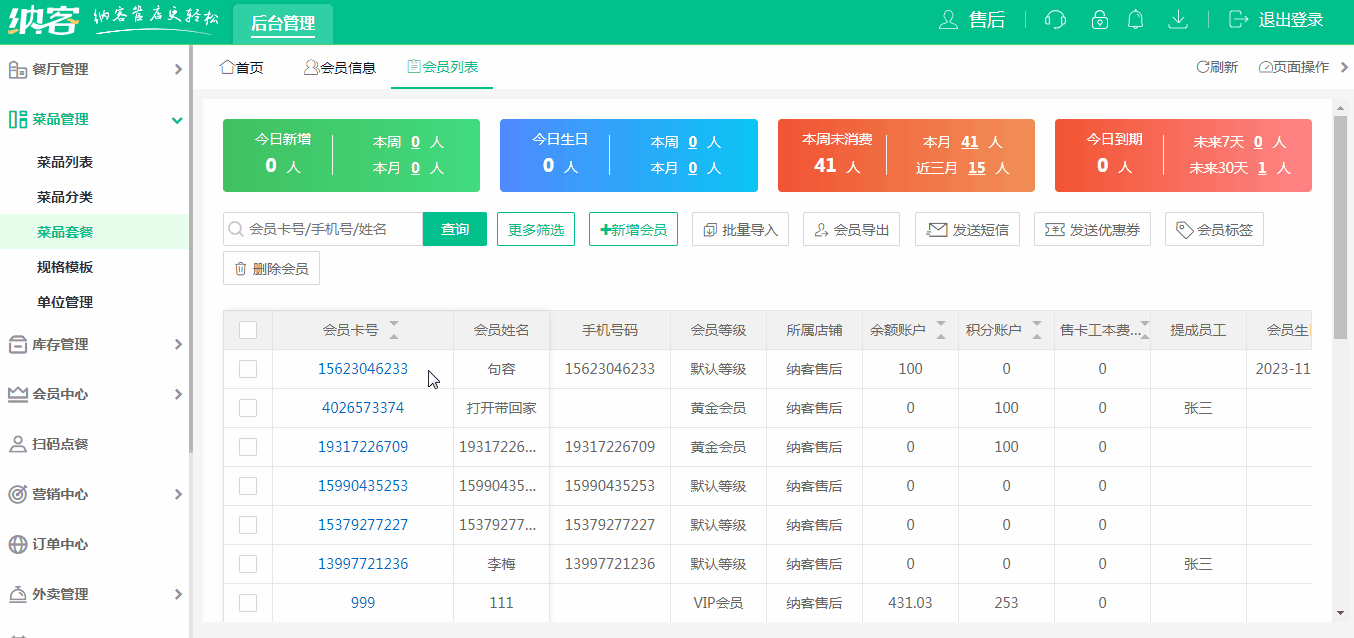Open the 首页 tab
Screen dimensions: 1354x638
241,68
